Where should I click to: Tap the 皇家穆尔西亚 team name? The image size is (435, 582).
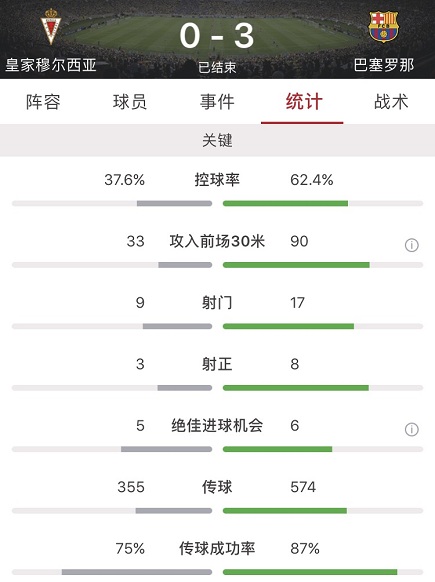click(51, 65)
